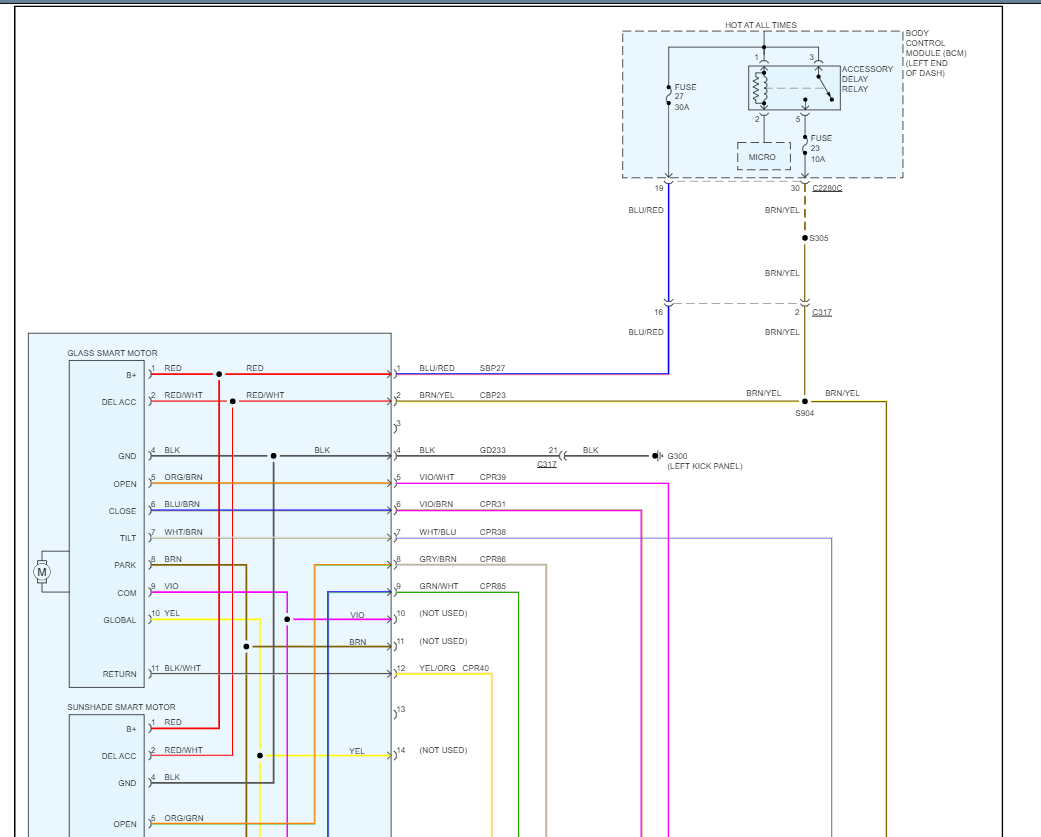The height and width of the screenshot is (837, 1041).
Task: Click the HOT AT ALL TIMES label
Action: (x=761, y=25)
